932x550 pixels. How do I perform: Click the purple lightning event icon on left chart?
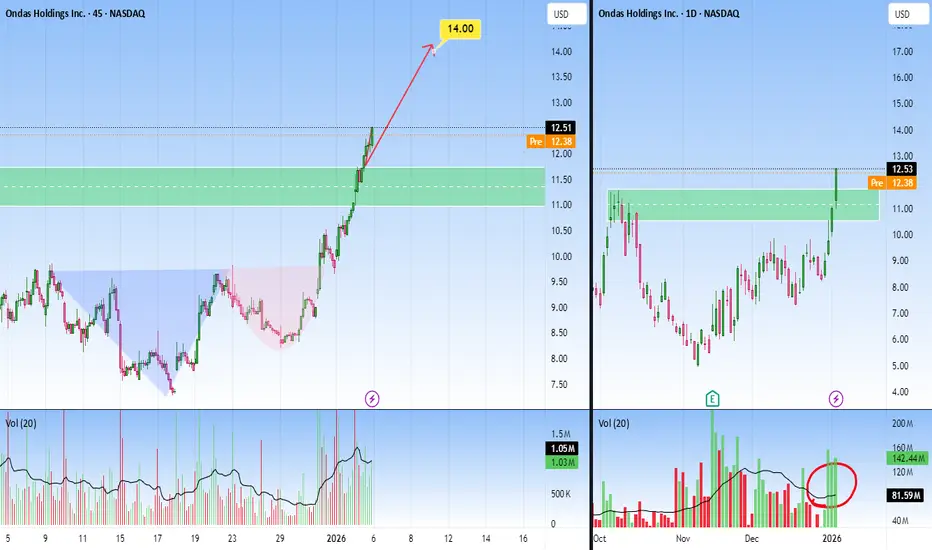click(372, 398)
